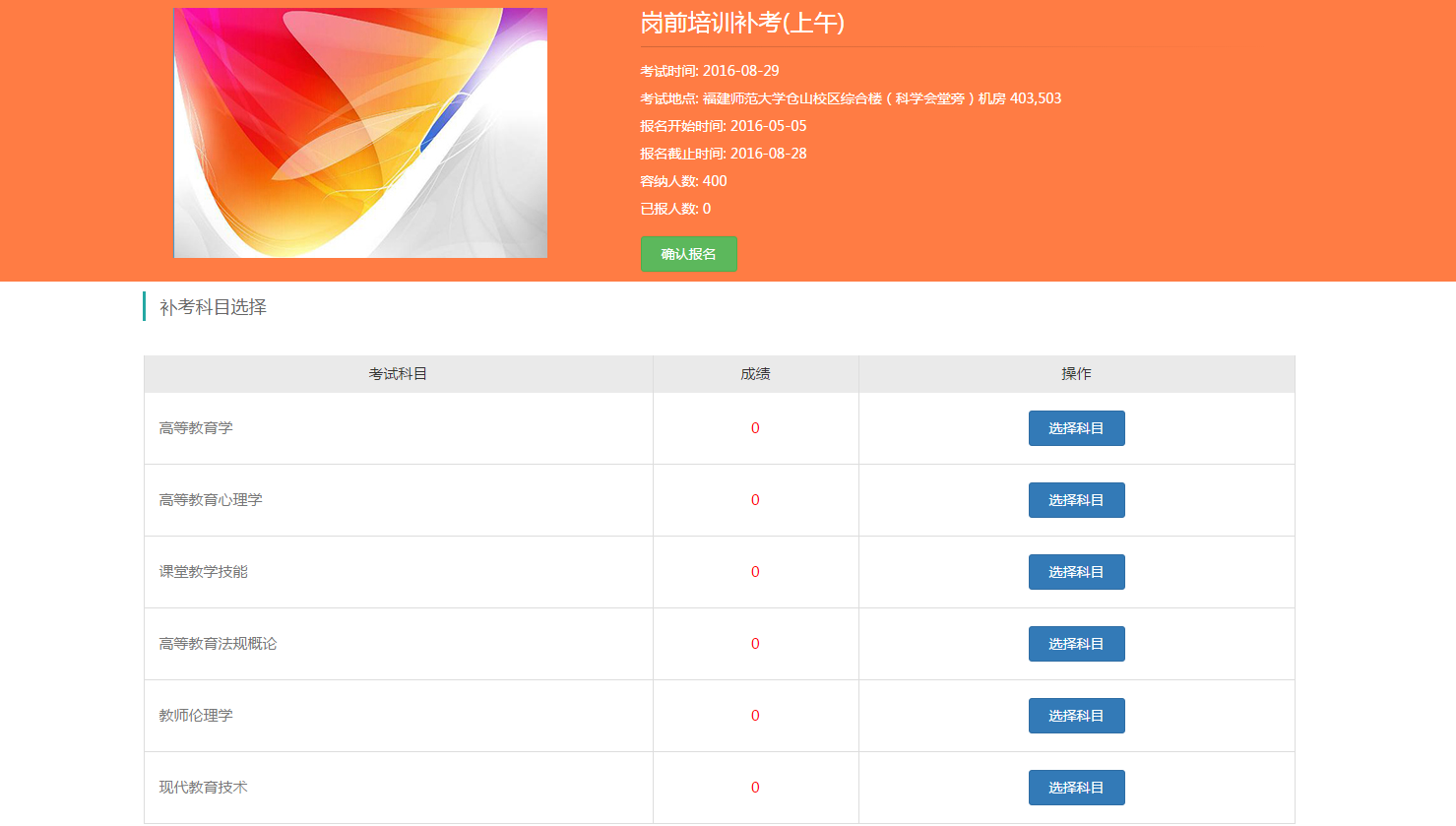Click the 现代教育技术 subject name
1456x826 pixels.
pyautogui.click(x=203, y=788)
